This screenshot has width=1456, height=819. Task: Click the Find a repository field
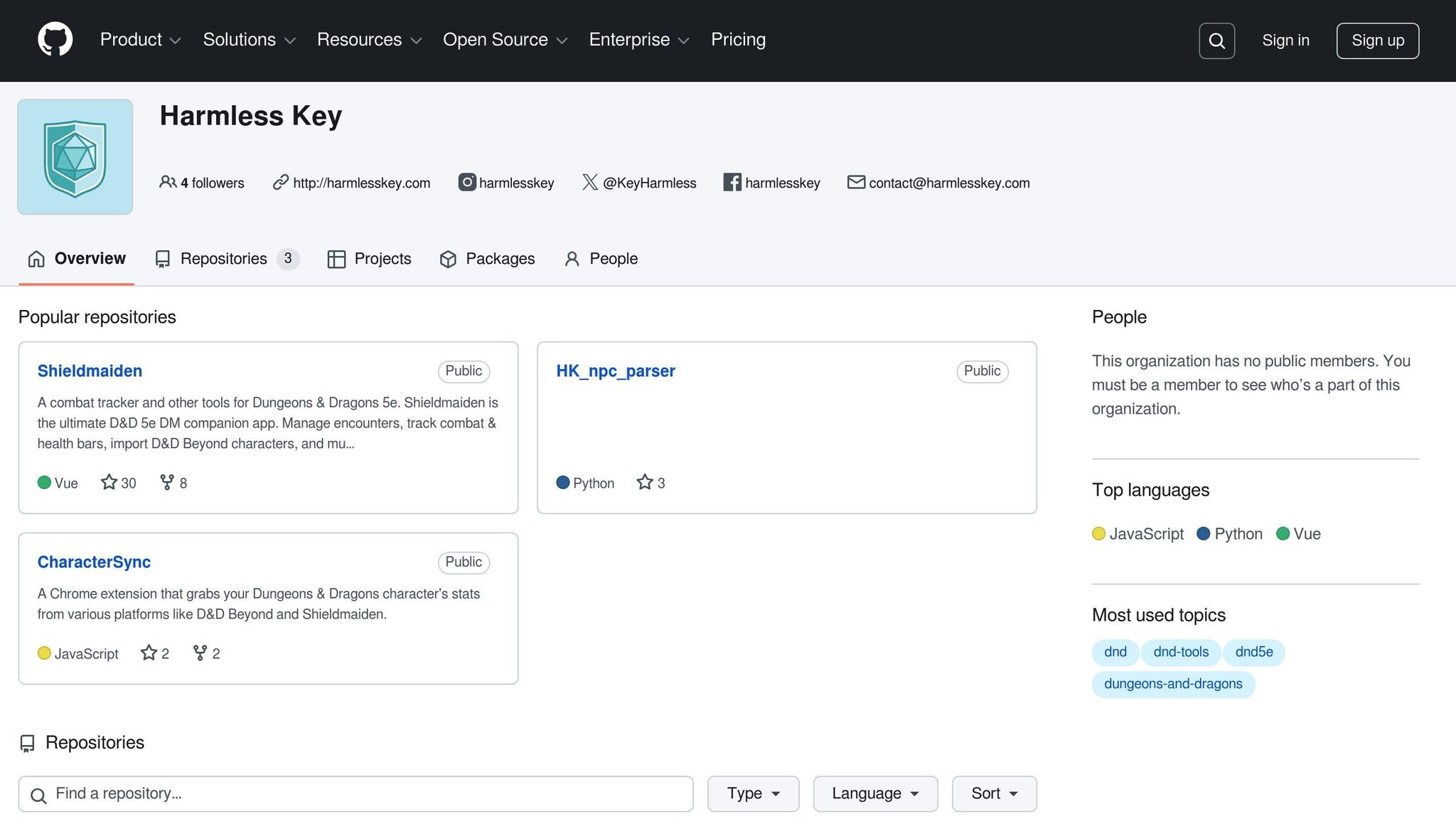point(355,793)
